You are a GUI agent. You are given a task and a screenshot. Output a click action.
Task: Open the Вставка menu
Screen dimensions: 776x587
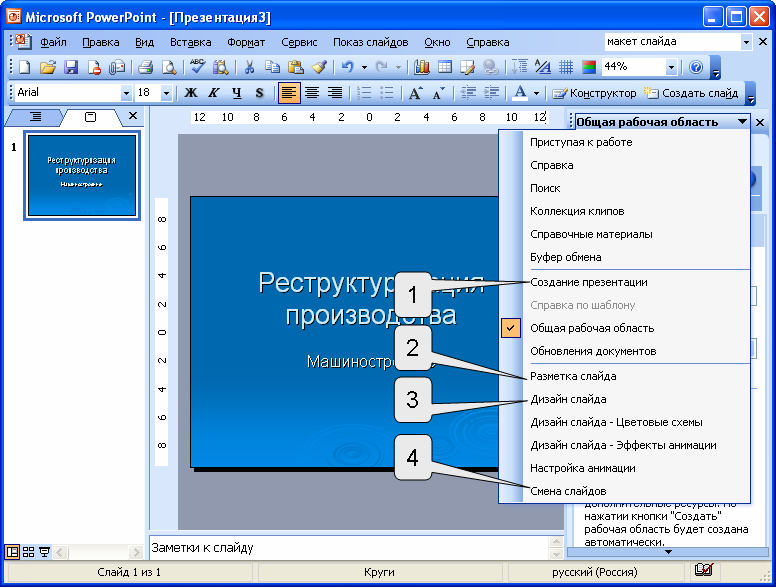191,42
